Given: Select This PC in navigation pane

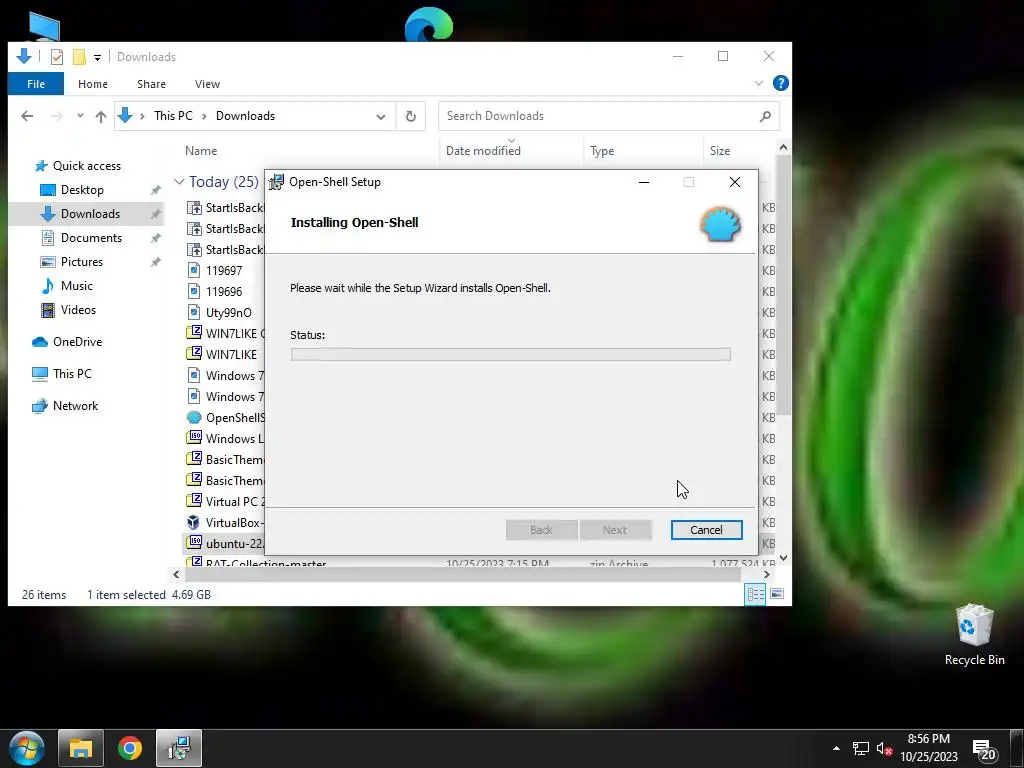Looking at the screenshot, I should click(72, 374).
